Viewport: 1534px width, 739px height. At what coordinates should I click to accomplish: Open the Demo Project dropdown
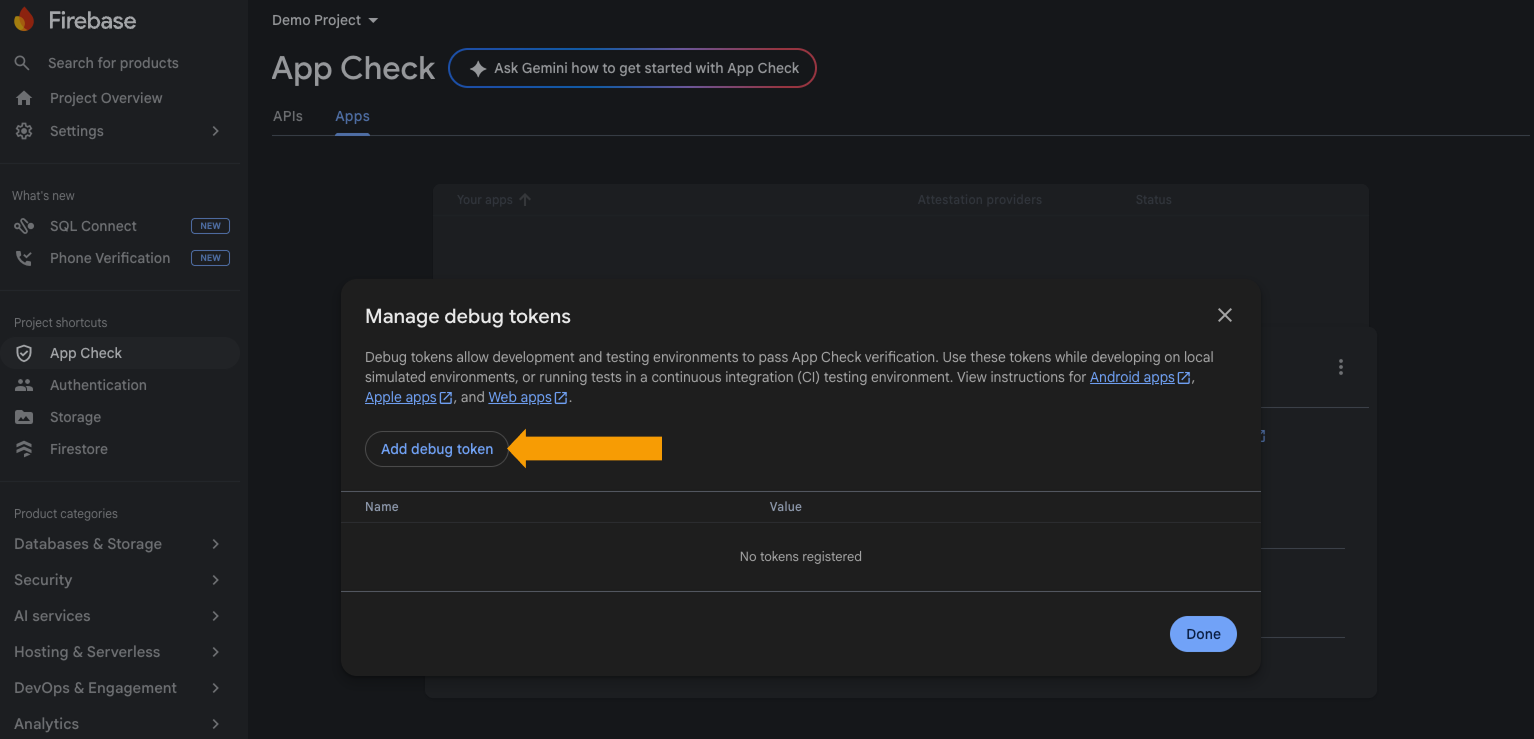click(325, 20)
